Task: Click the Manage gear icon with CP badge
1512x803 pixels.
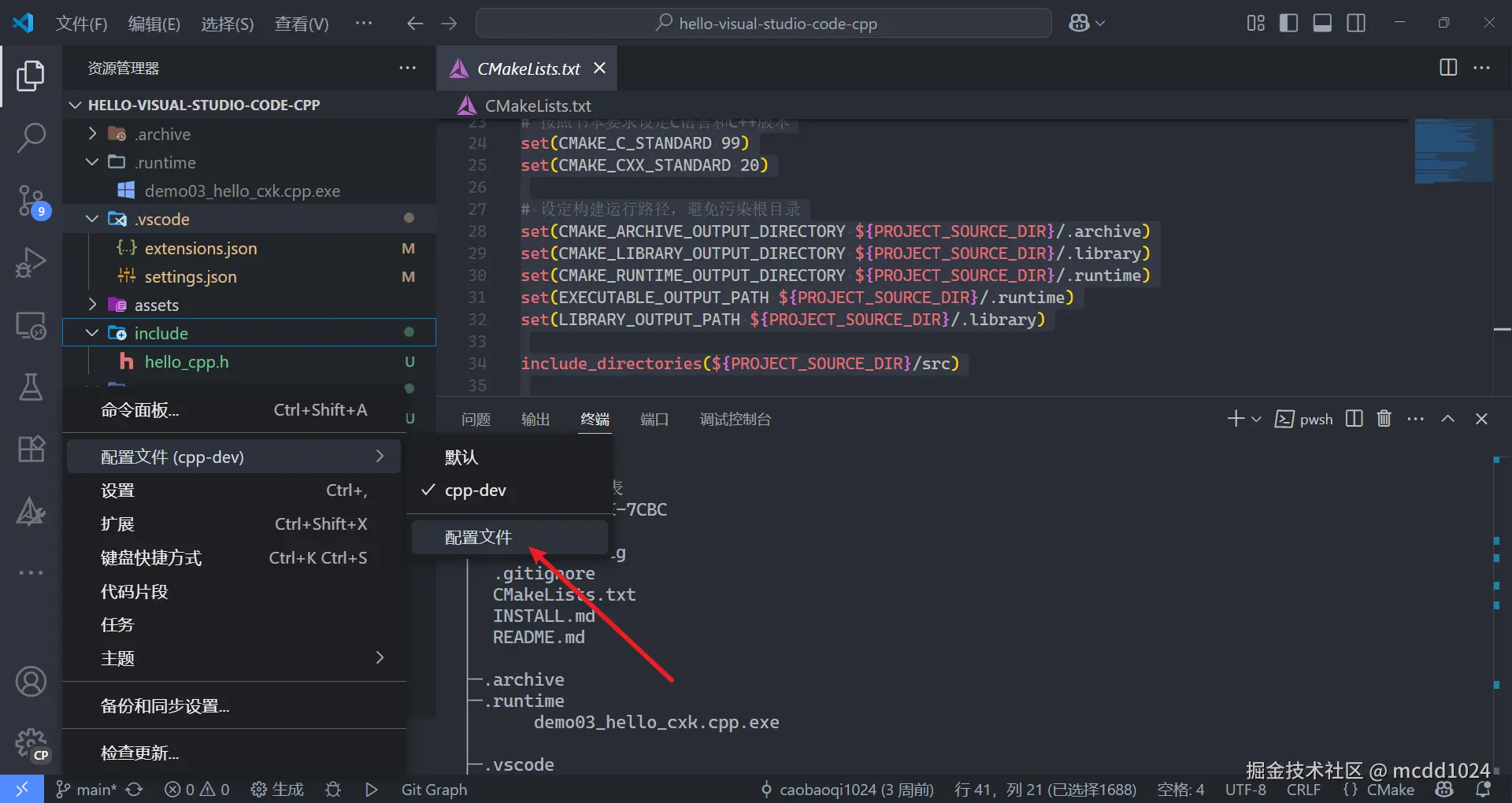Action: (31, 744)
